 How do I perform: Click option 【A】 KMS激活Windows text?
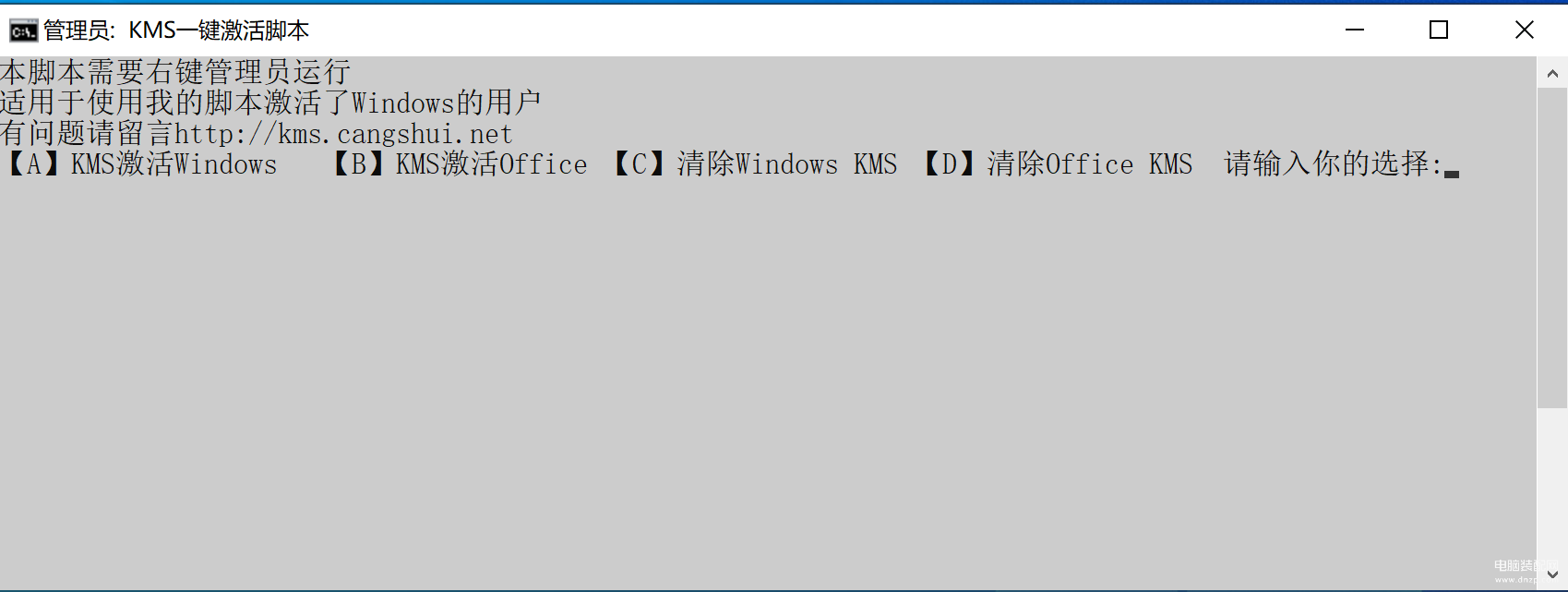(x=140, y=164)
